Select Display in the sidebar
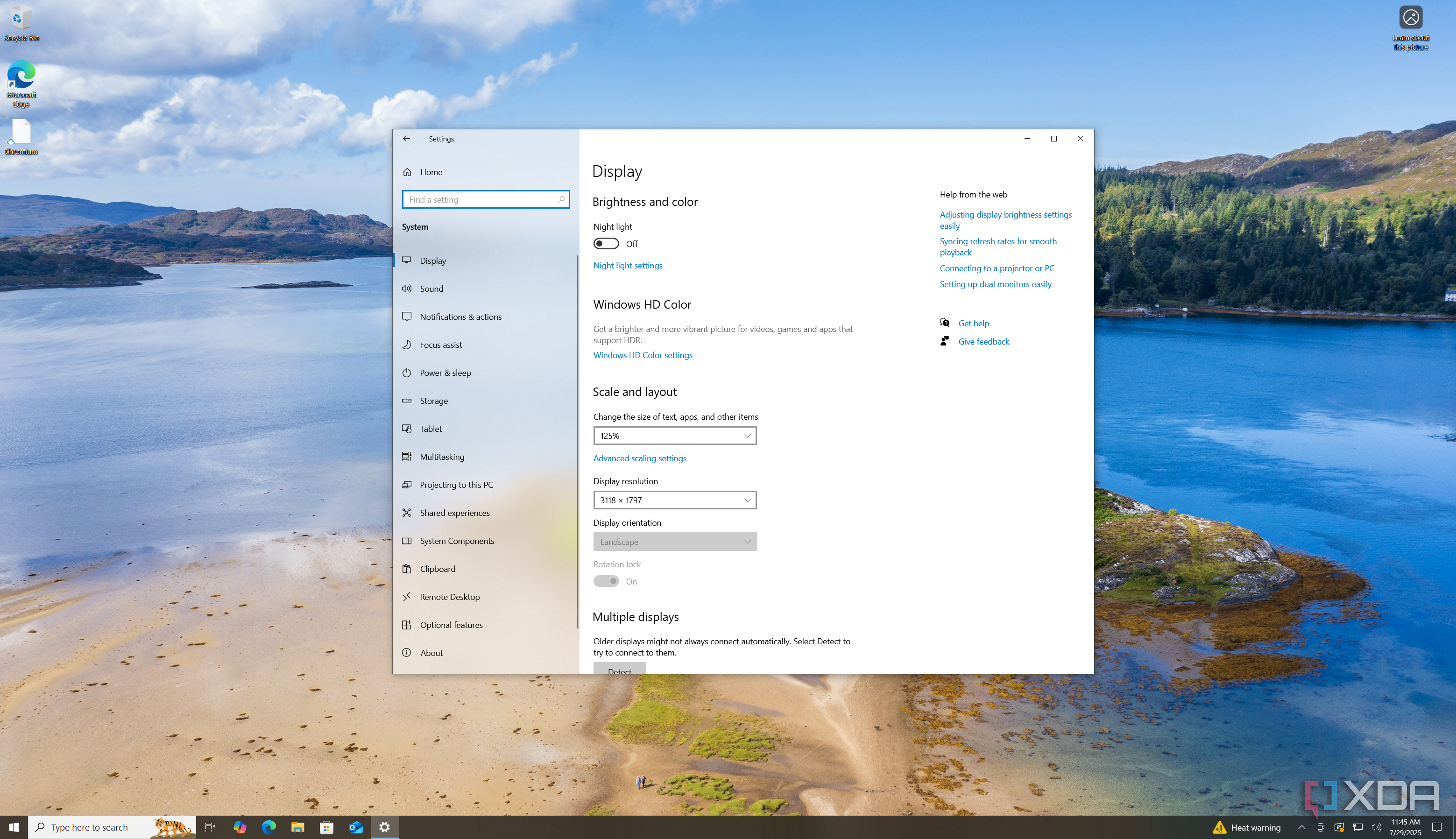 click(486, 261)
